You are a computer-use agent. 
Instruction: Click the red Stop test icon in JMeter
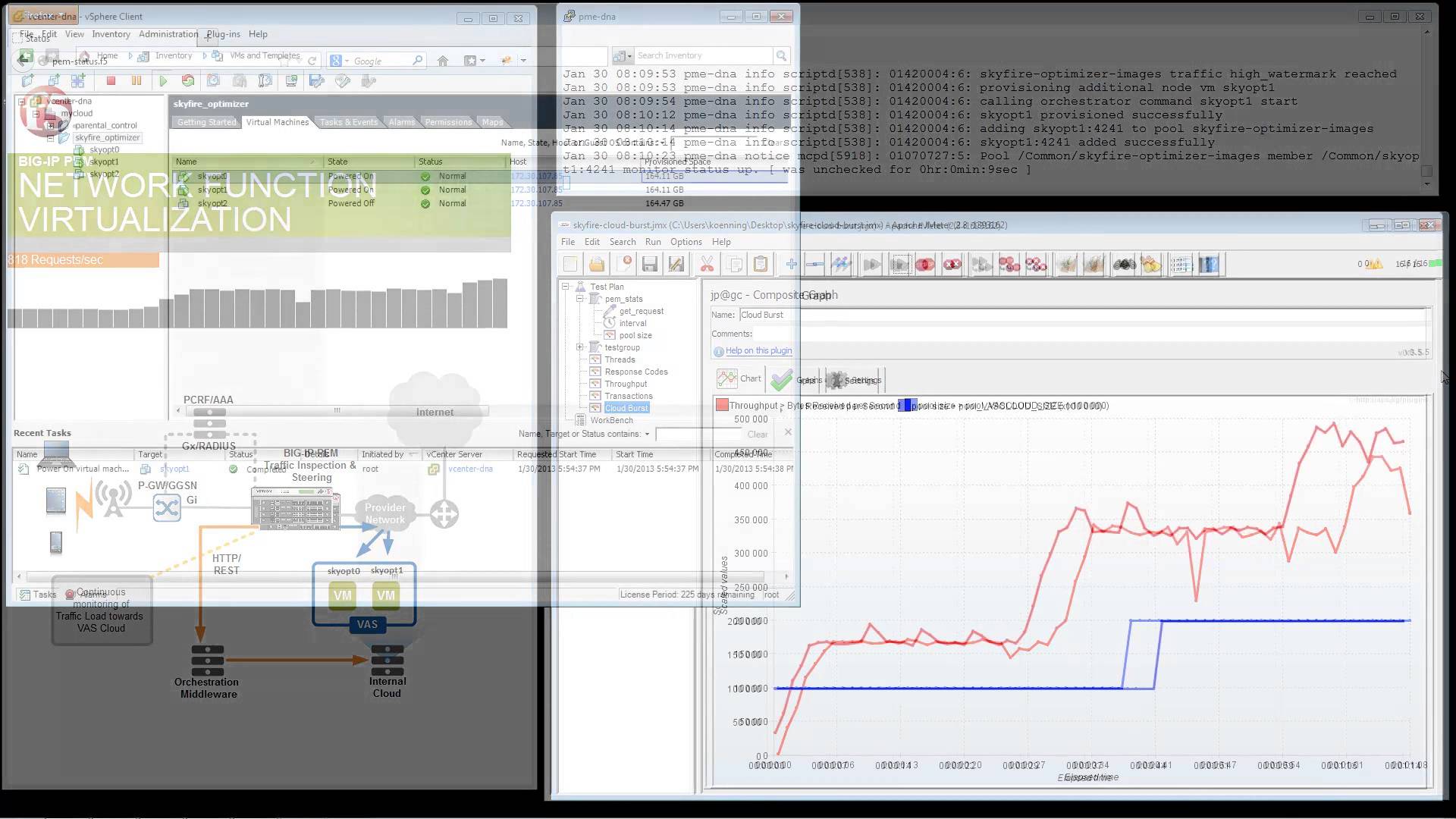coord(924,264)
